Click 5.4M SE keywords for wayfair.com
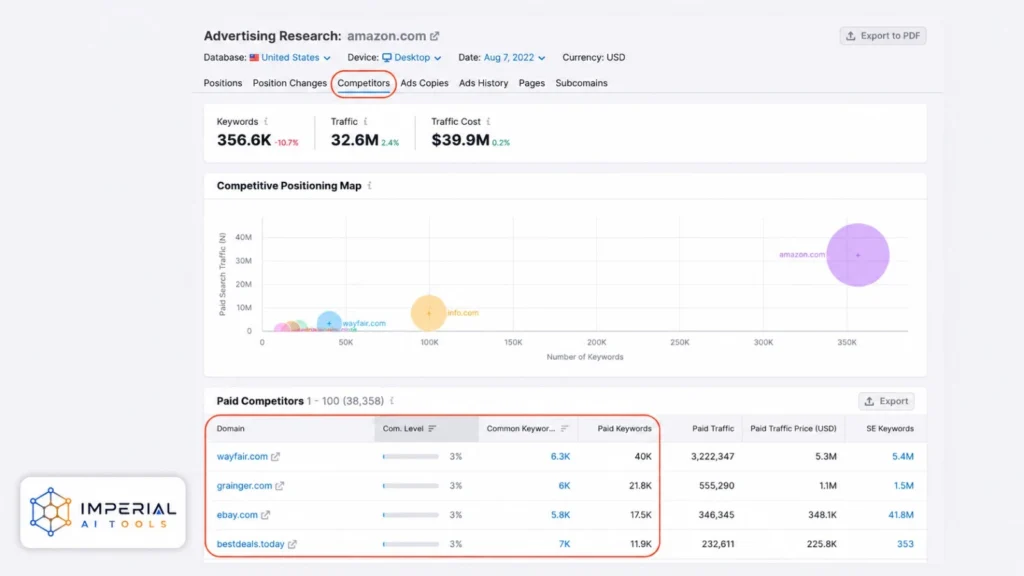1024x576 pixels. click(x=903, y=456)
